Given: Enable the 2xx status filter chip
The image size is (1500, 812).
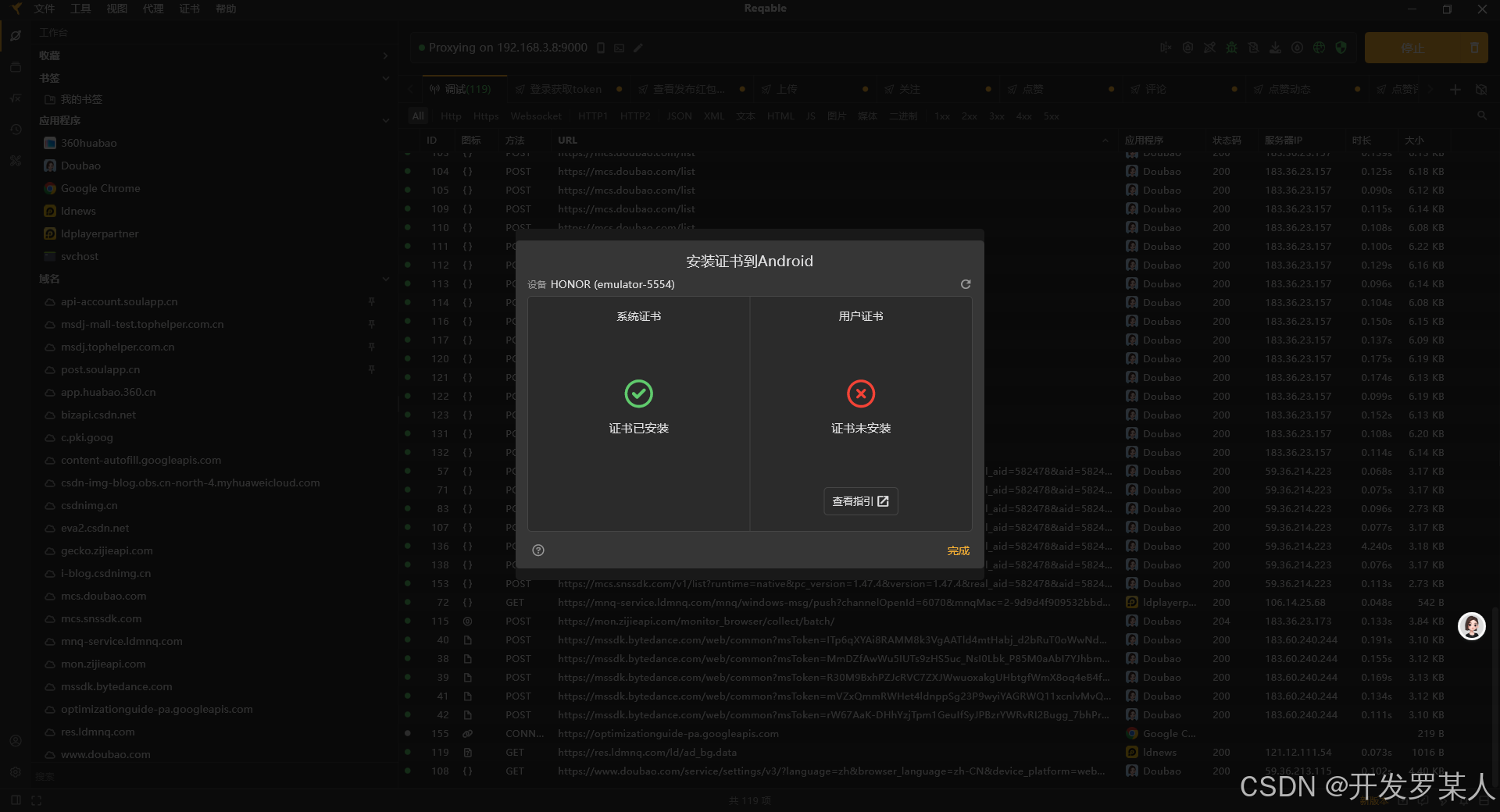Looking at the screenshot, I should (970, 116).
